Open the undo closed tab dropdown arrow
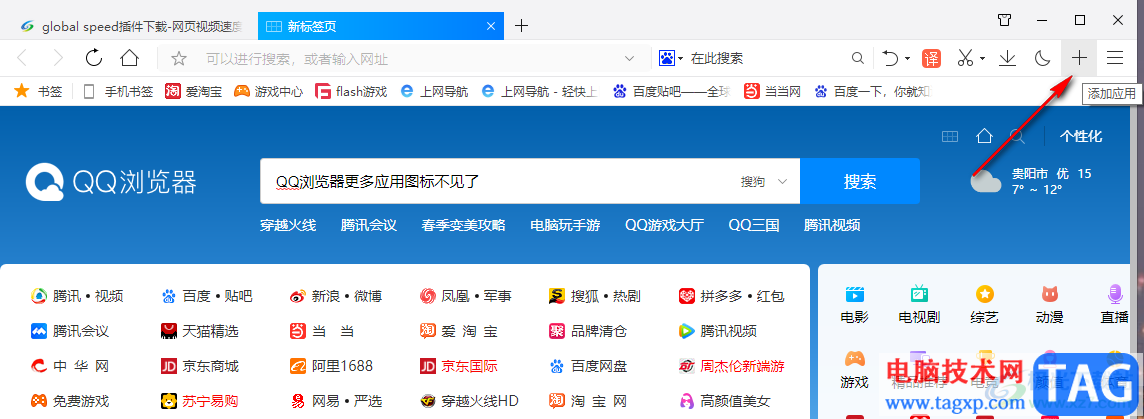The height and width of the screenshot is (419, 1144). [x=908, y=59]
